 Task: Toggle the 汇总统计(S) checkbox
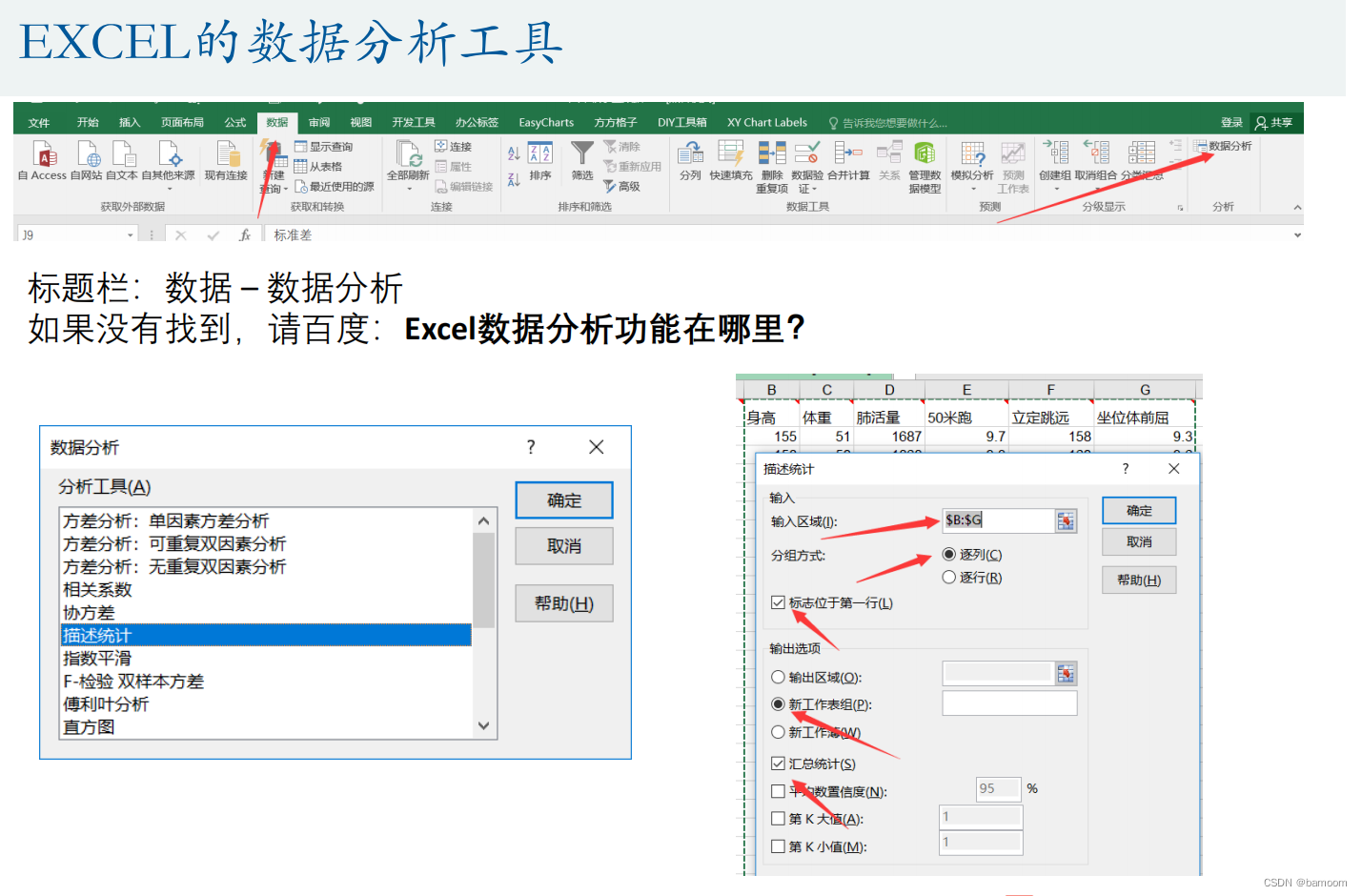point(778,764)
